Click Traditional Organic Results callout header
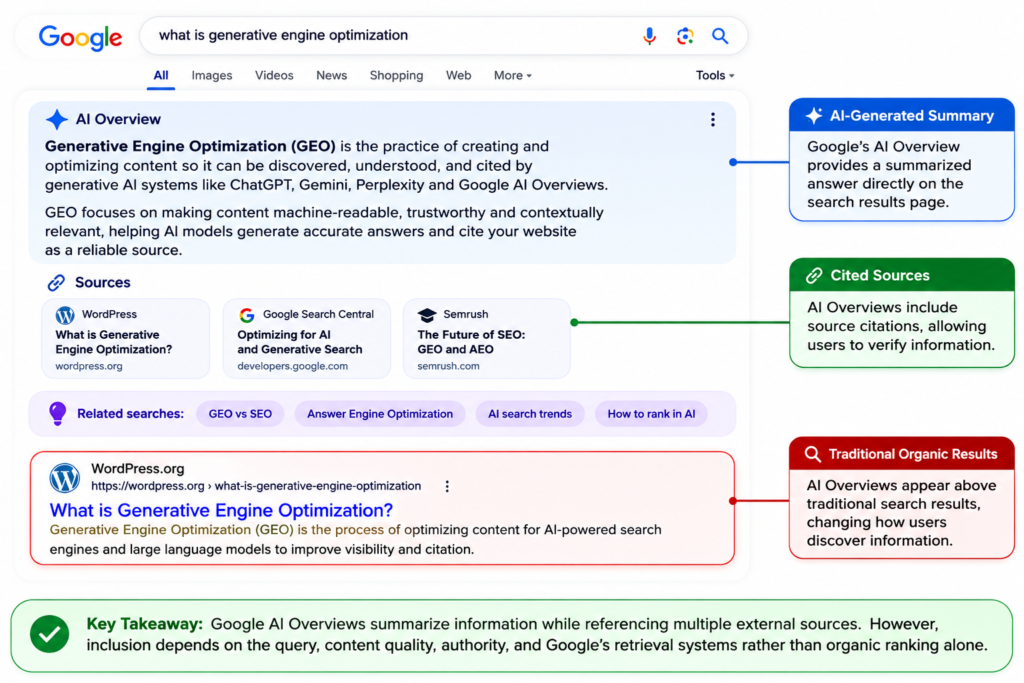Image resolution: width=1024 pixels, height=683 pixels. coord(902,454)
